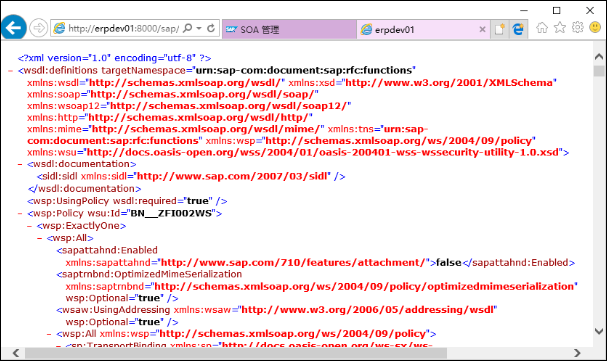Viewport: 607px width, 362px height.
Task: Click the 'sapattahnd:Enabled' opening tag
Action: click(110, 250)
